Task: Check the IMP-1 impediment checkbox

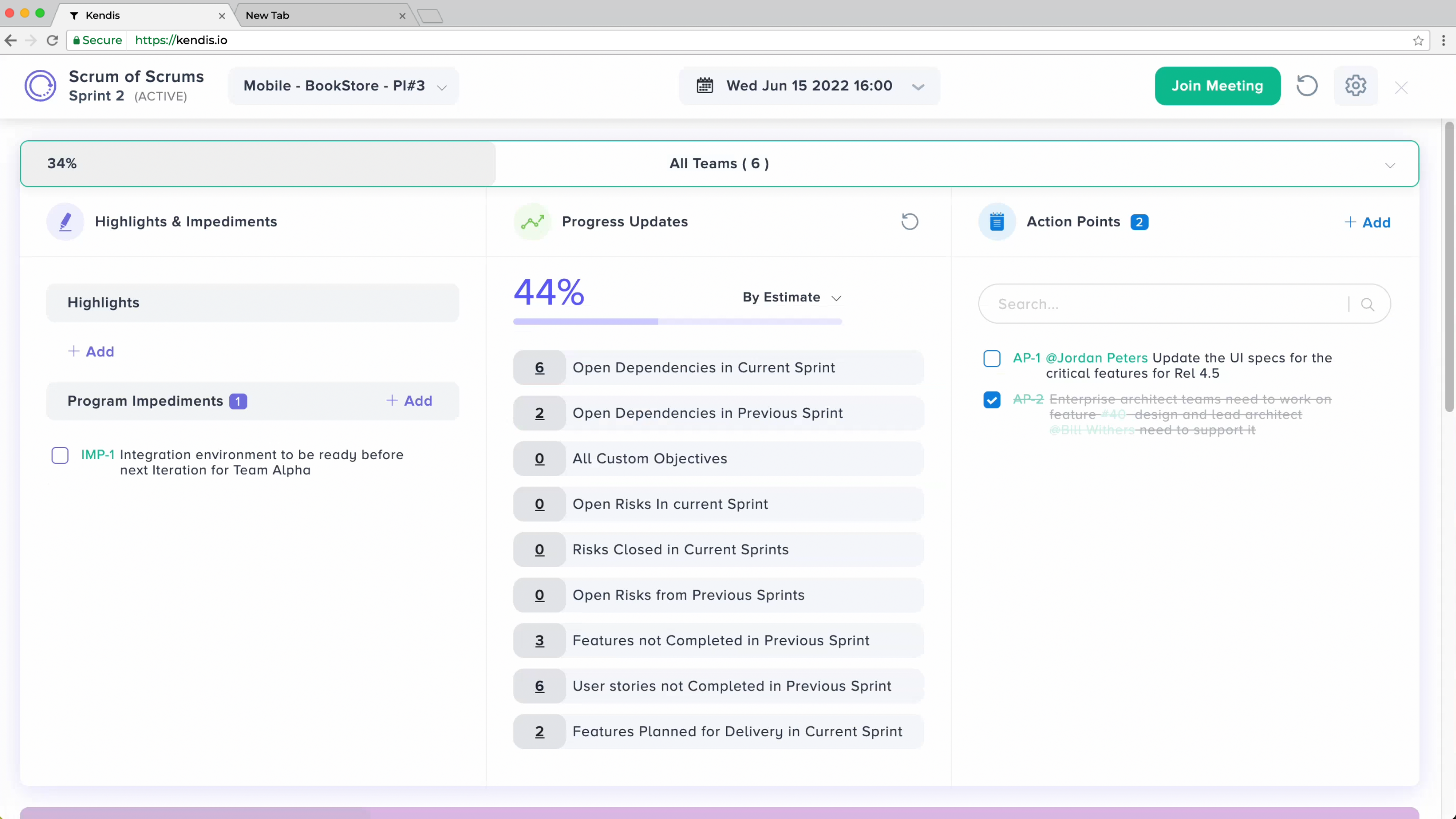Action: (60, 455)
